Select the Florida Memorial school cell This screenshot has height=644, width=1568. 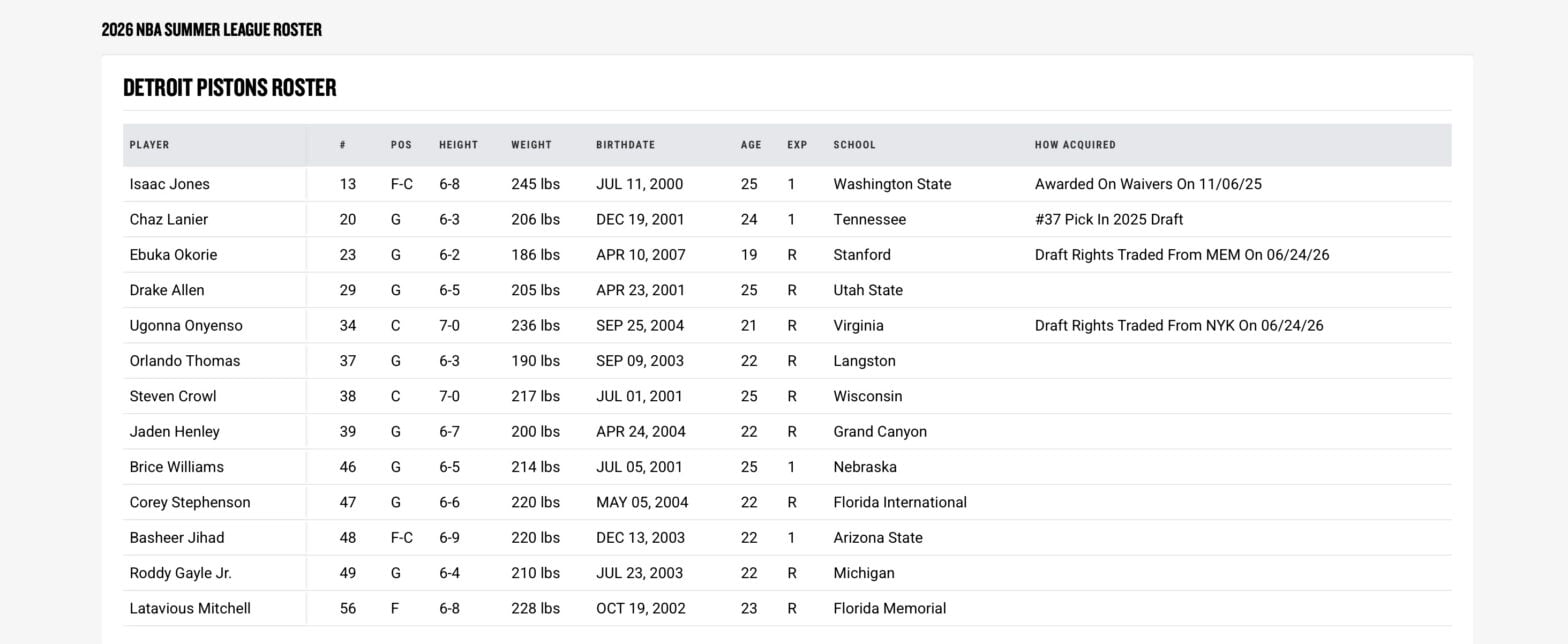click(889, 608)
